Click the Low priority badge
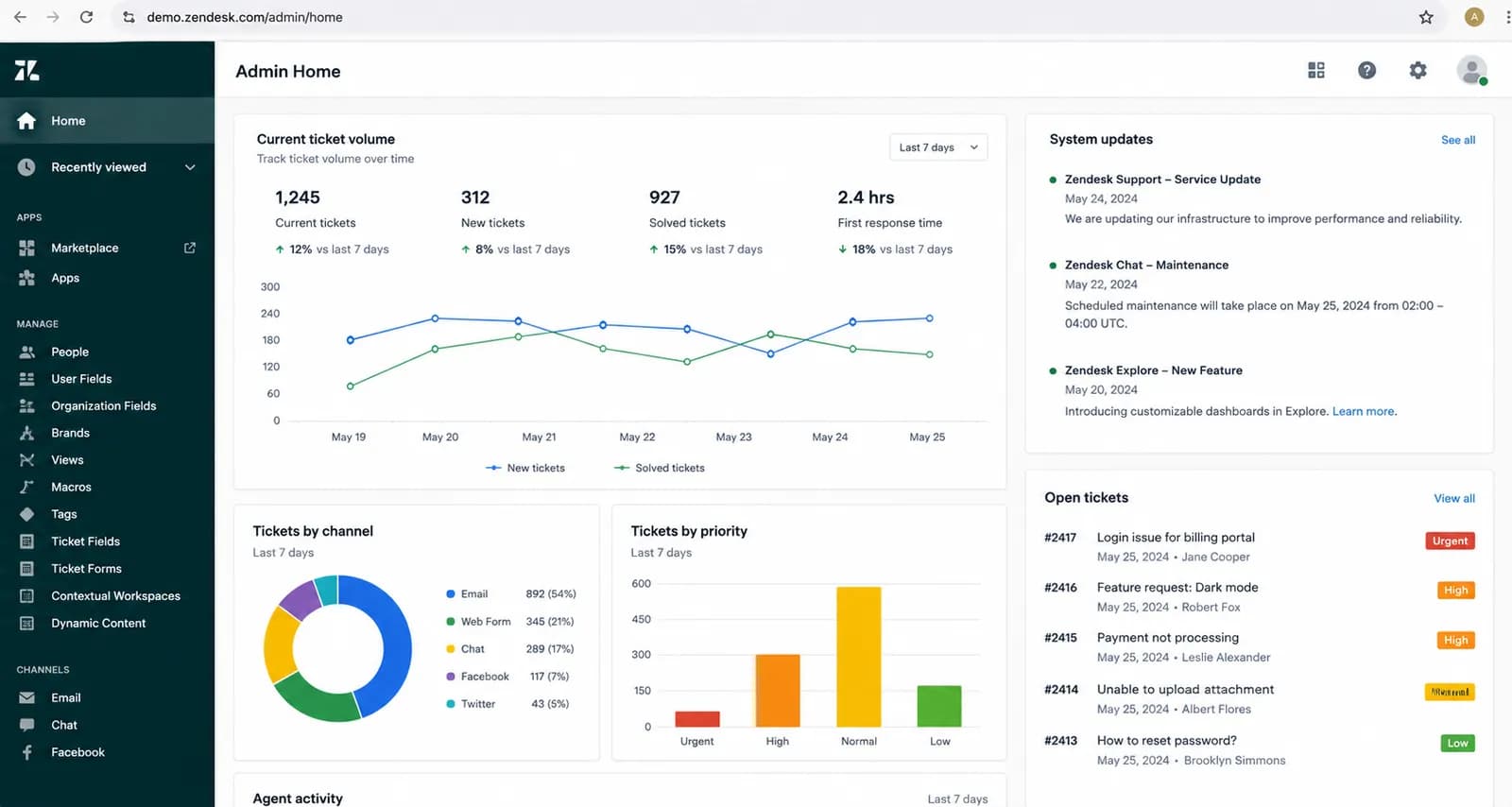This screenshot has width=1512, height=807. 1457,743
